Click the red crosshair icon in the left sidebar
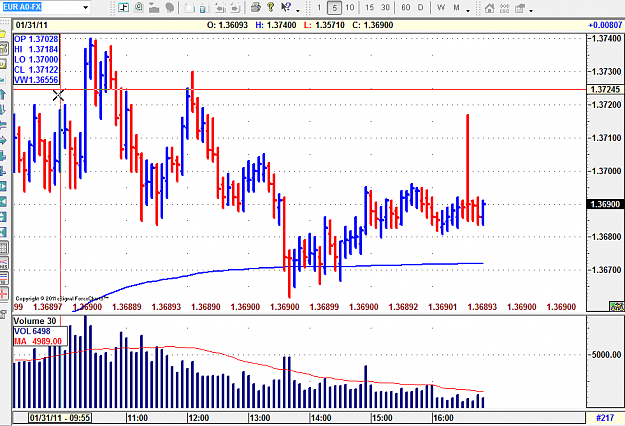The image size is (625, 426). click(x=3, y=294)
